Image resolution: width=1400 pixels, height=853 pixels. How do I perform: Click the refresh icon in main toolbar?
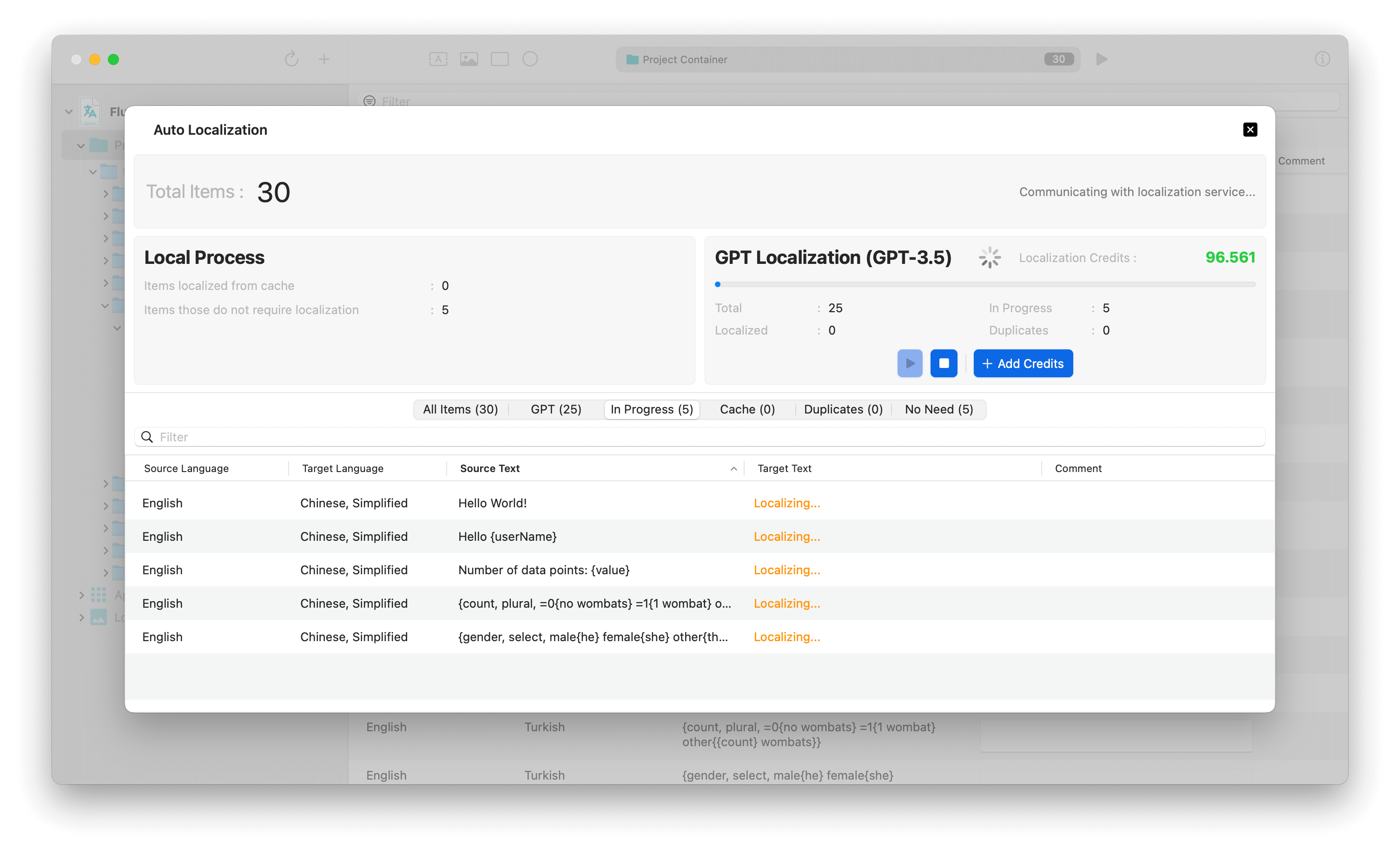291,59
